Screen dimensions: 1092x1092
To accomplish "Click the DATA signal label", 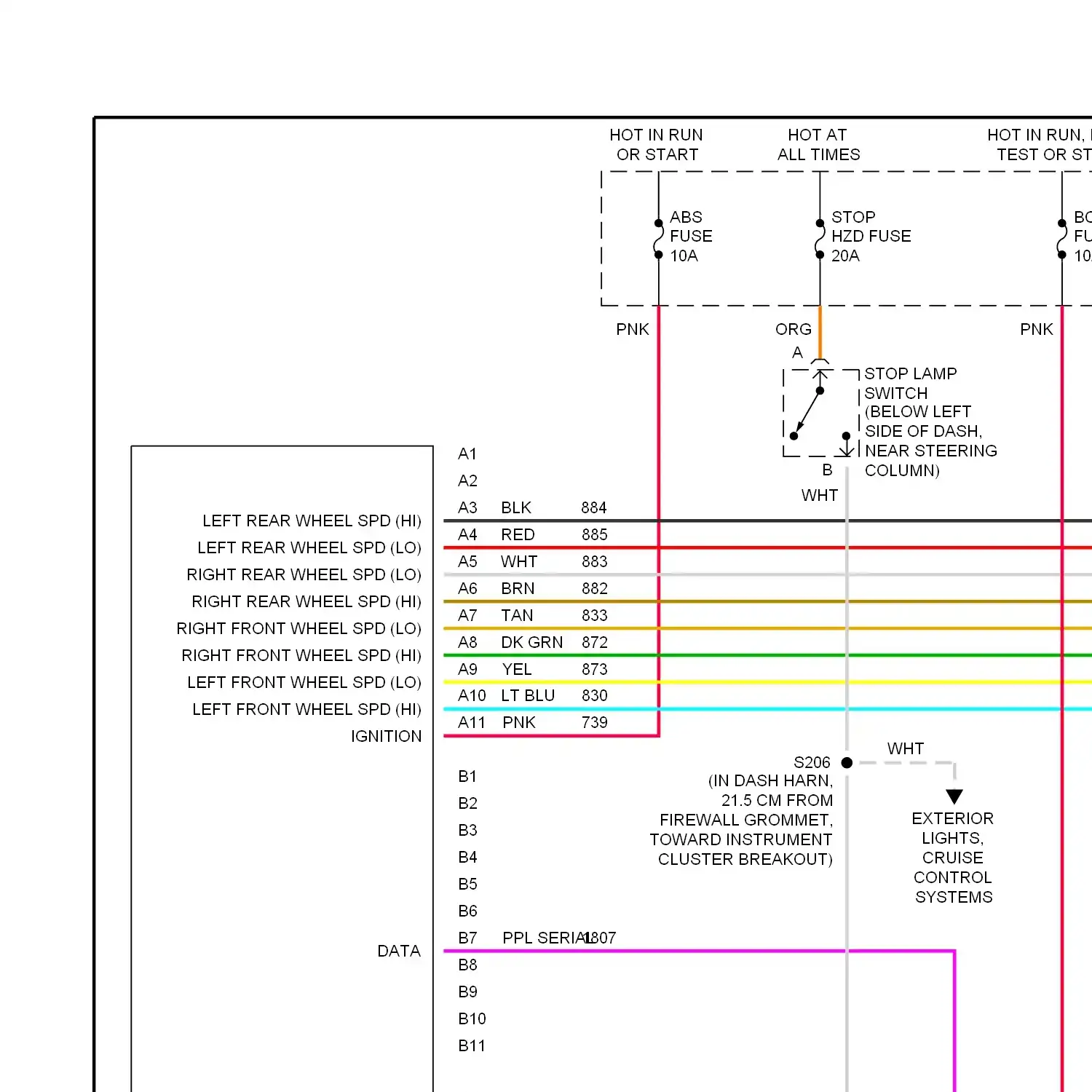I will pos(399,951).
